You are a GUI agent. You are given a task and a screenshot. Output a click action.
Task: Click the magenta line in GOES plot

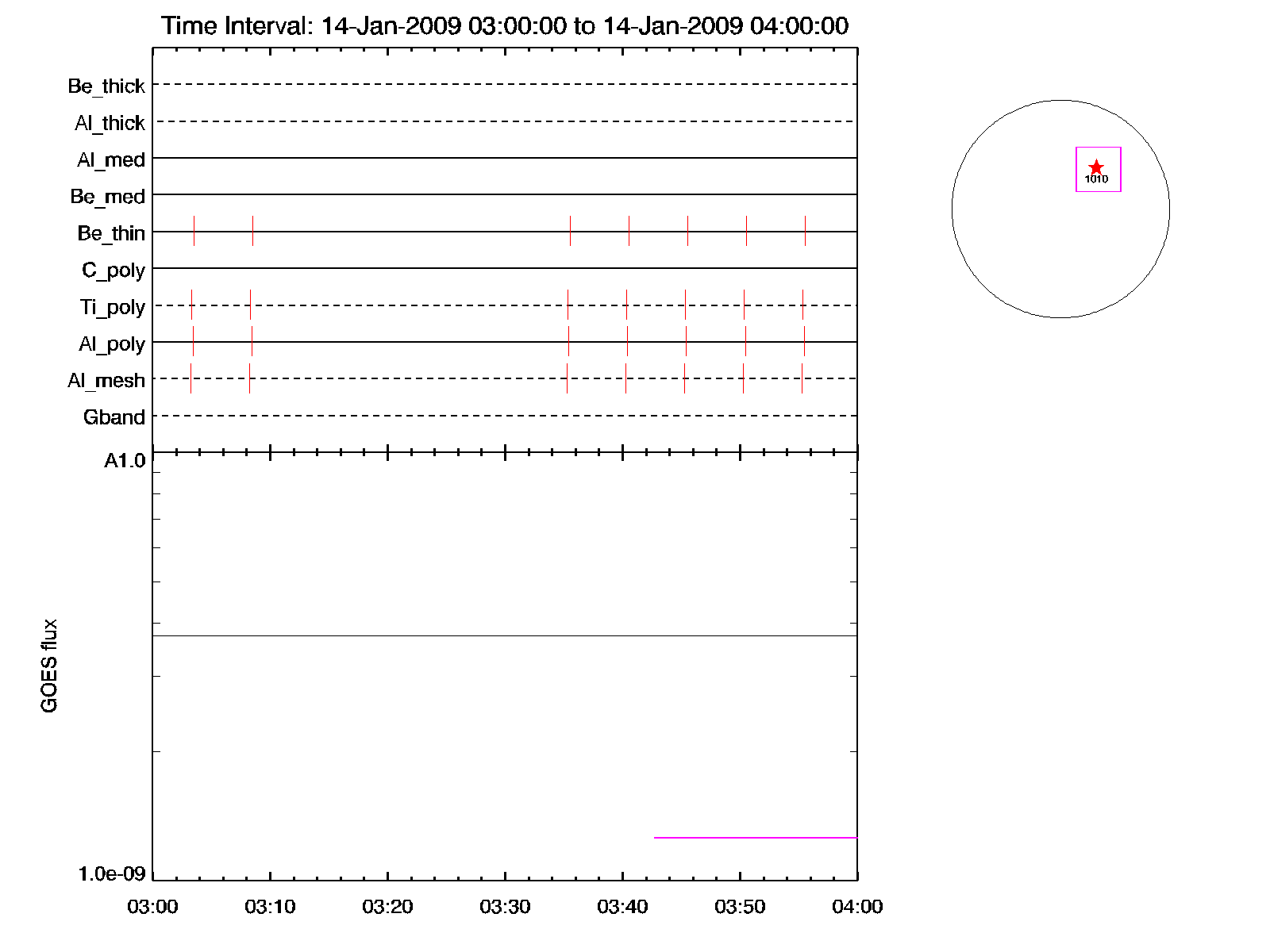pyautogui.click(x=754, y=837)
